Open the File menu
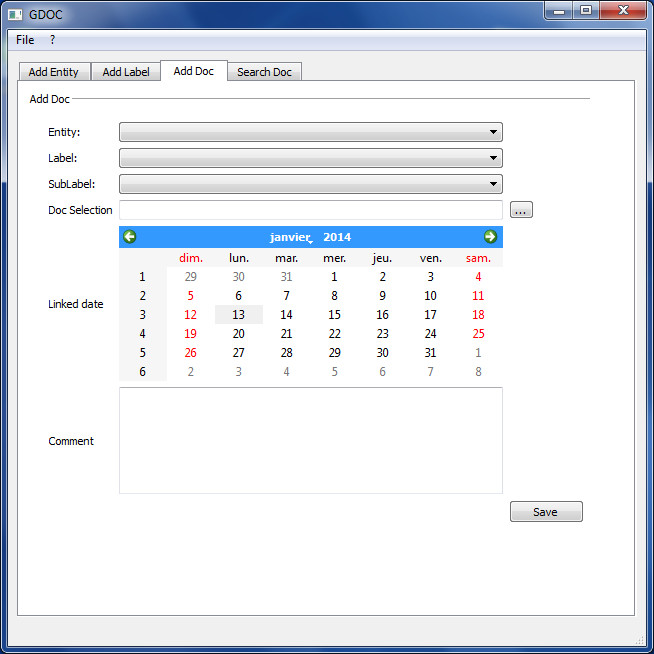654x654 pixels. 25,40
